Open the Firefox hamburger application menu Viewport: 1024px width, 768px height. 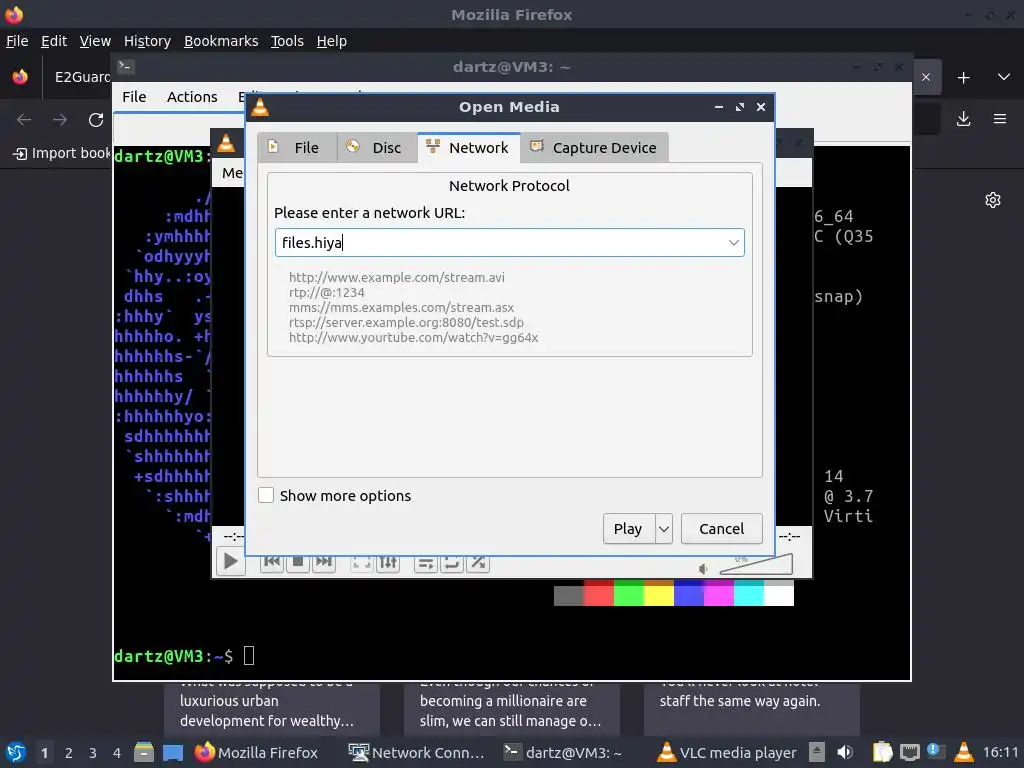point(1000,119)
